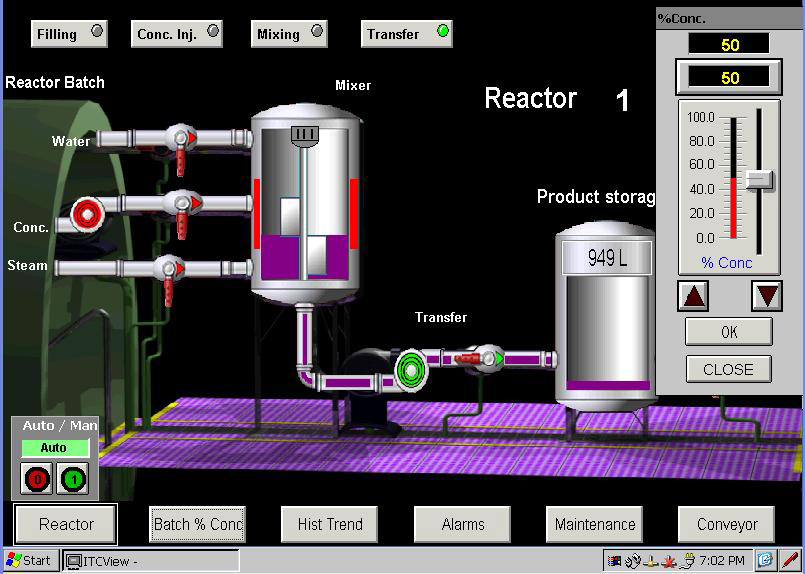805x574 pixels.
Task: Click the %Conc. panel title bar
Action: pos(730,18)
